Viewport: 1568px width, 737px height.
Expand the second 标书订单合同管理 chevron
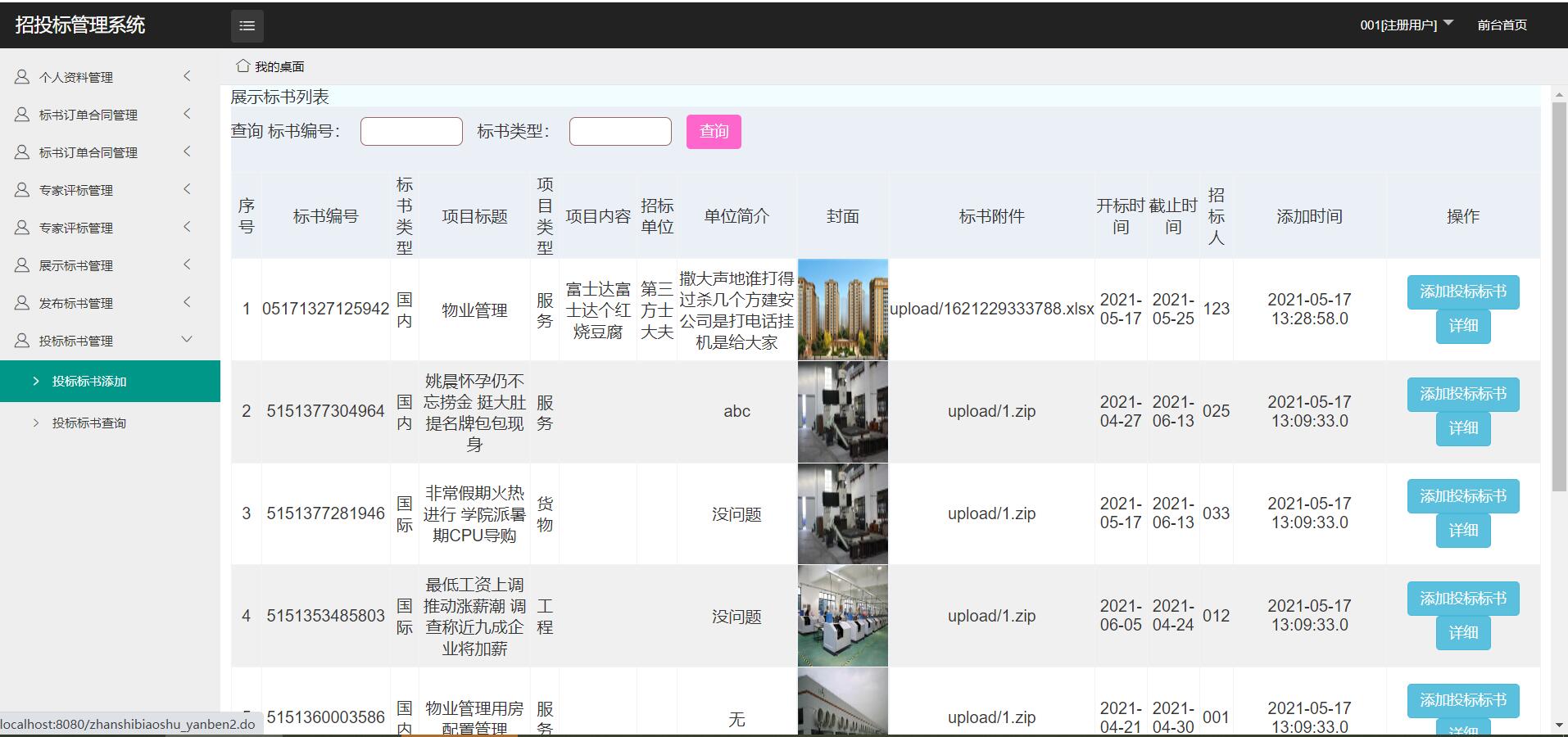(x=187, y=151)
